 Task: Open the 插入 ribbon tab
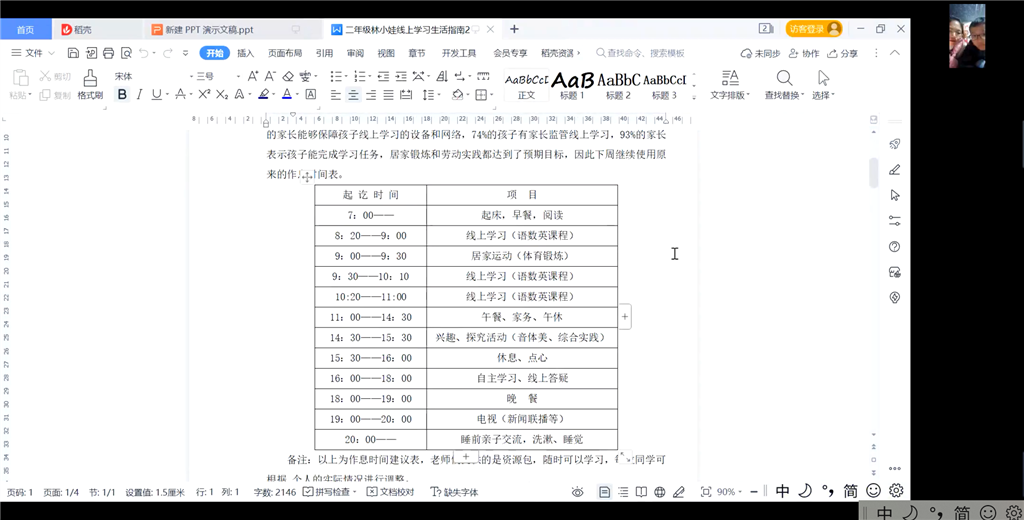pyautogui.click(x=246, y=53)
